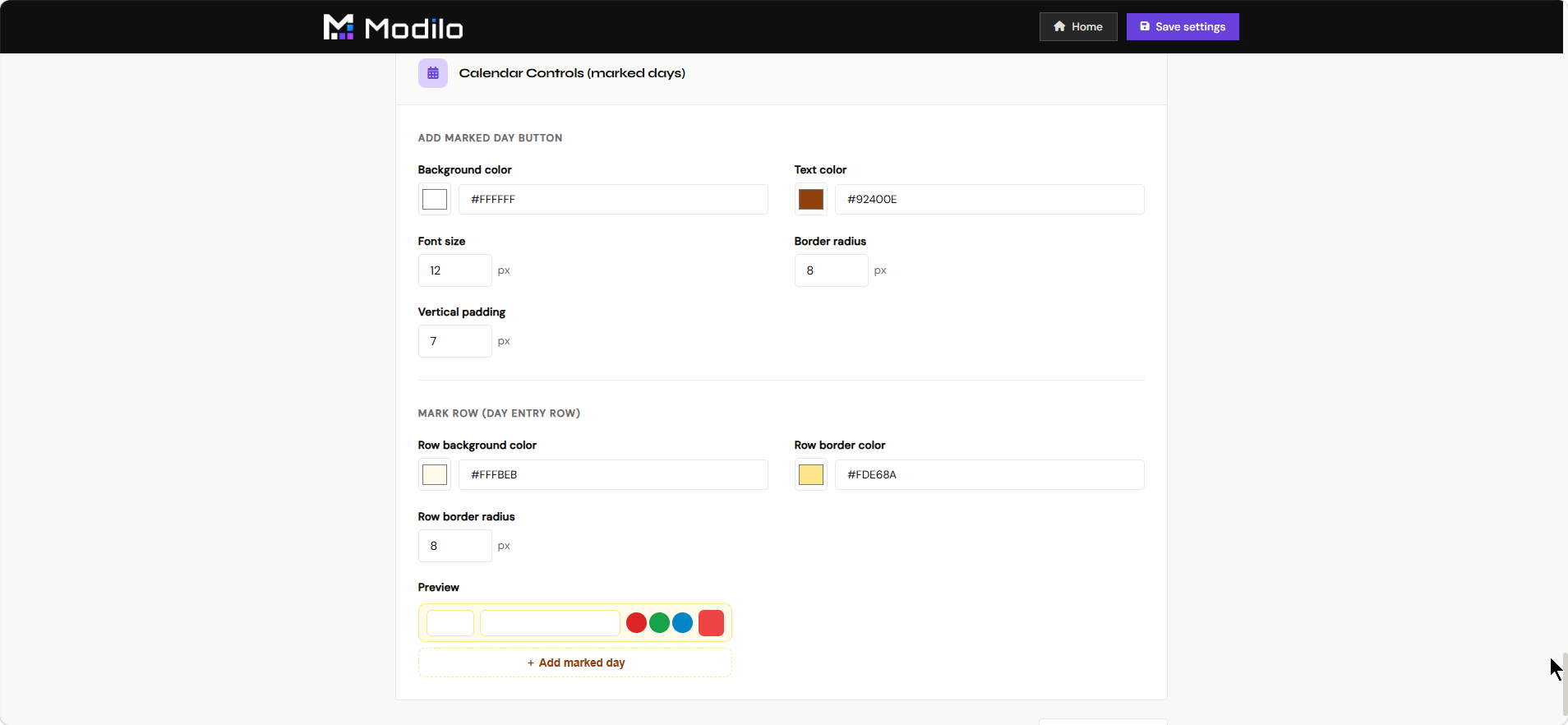Click the Font size label

click(442, 241)
